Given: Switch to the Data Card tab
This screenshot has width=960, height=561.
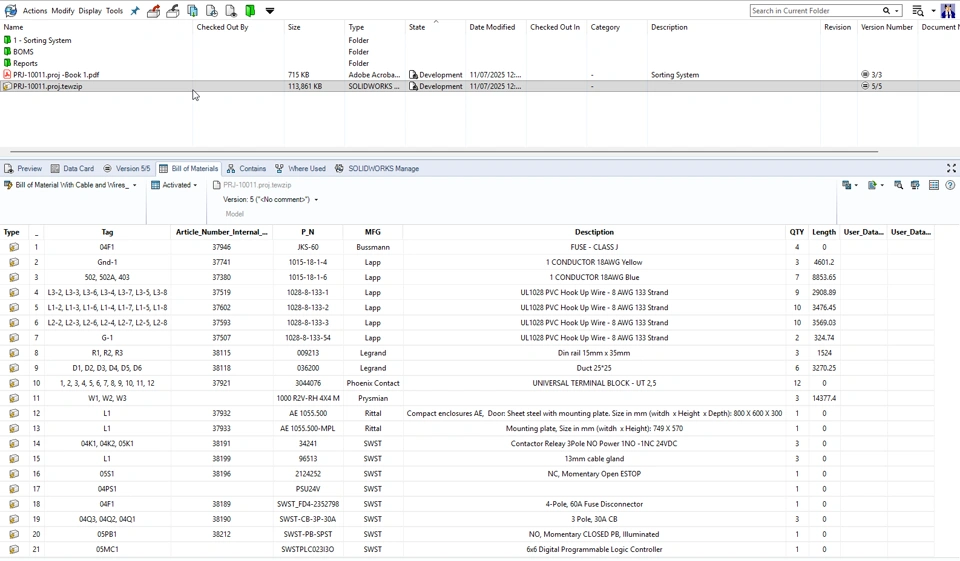Looking at the screenshot, I should point(72,169).
